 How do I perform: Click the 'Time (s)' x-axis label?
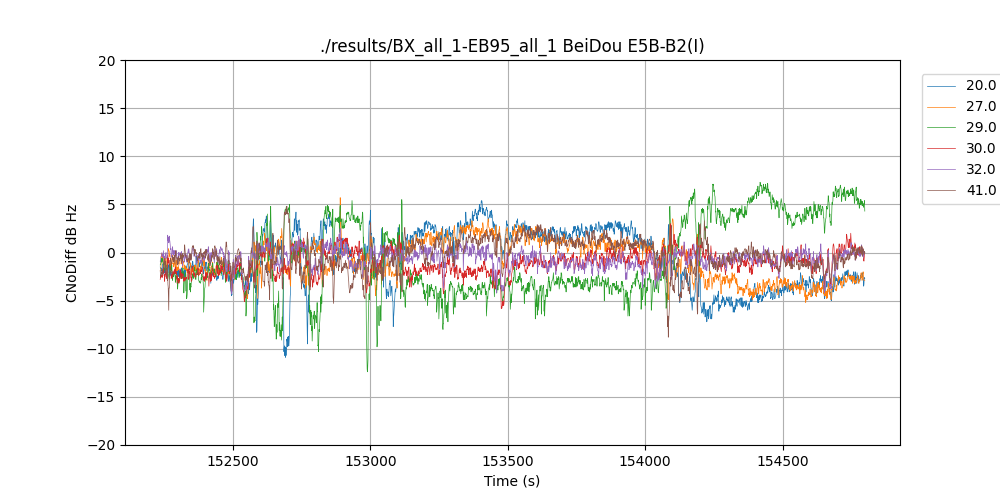(x=512, y=481)
